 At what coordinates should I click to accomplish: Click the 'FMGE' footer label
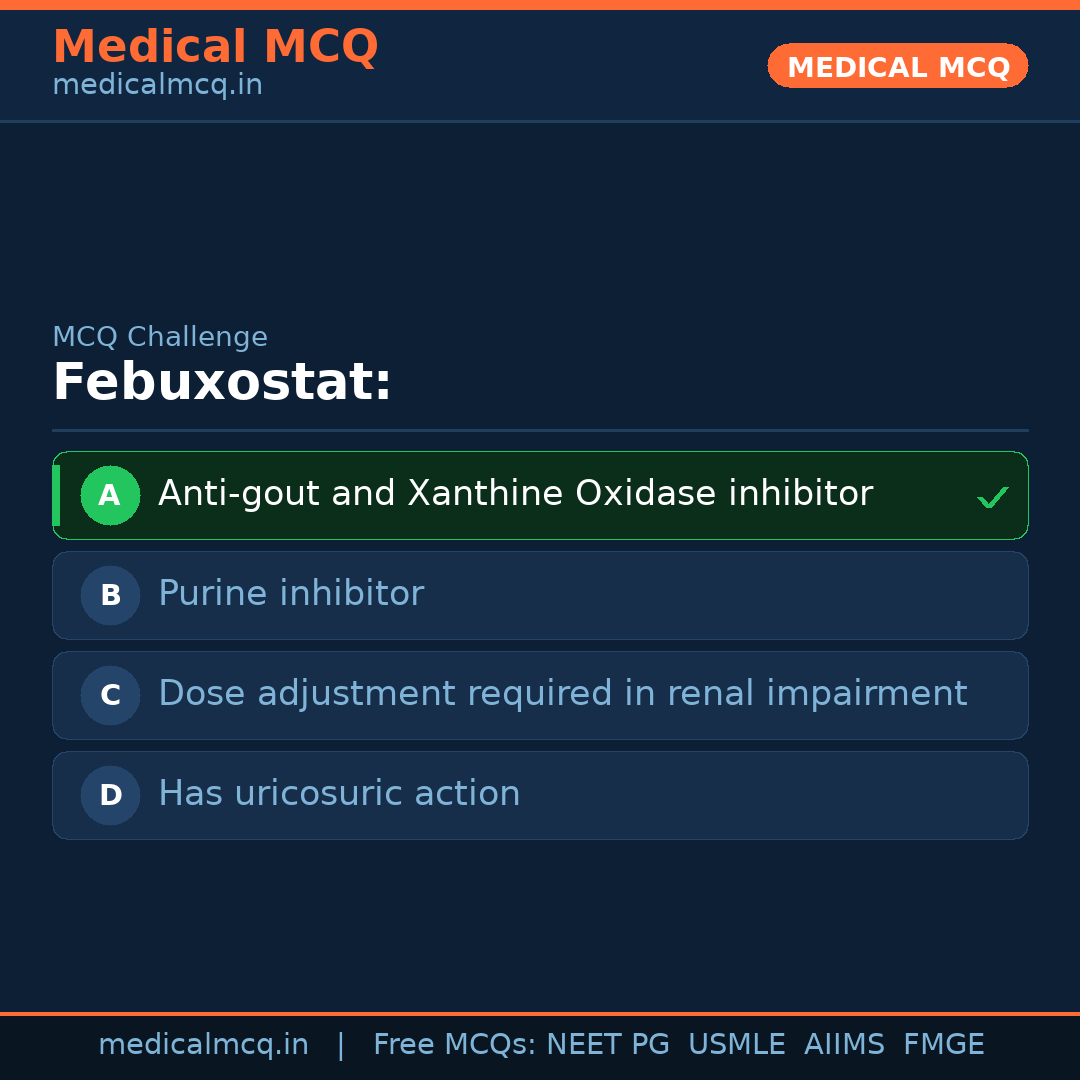[944, 1045]
